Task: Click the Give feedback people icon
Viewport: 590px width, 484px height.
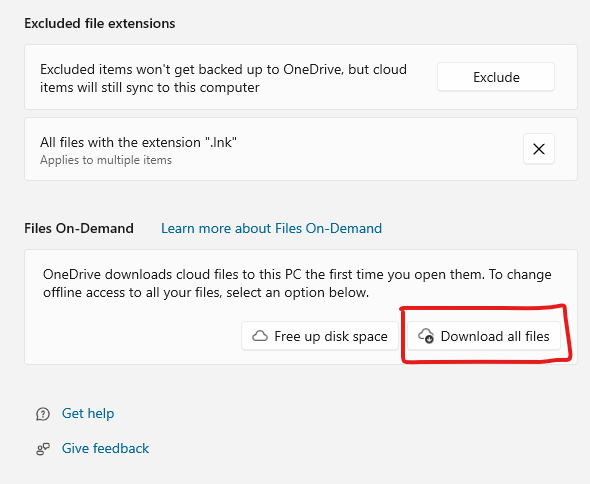Action: coord(43,449)
